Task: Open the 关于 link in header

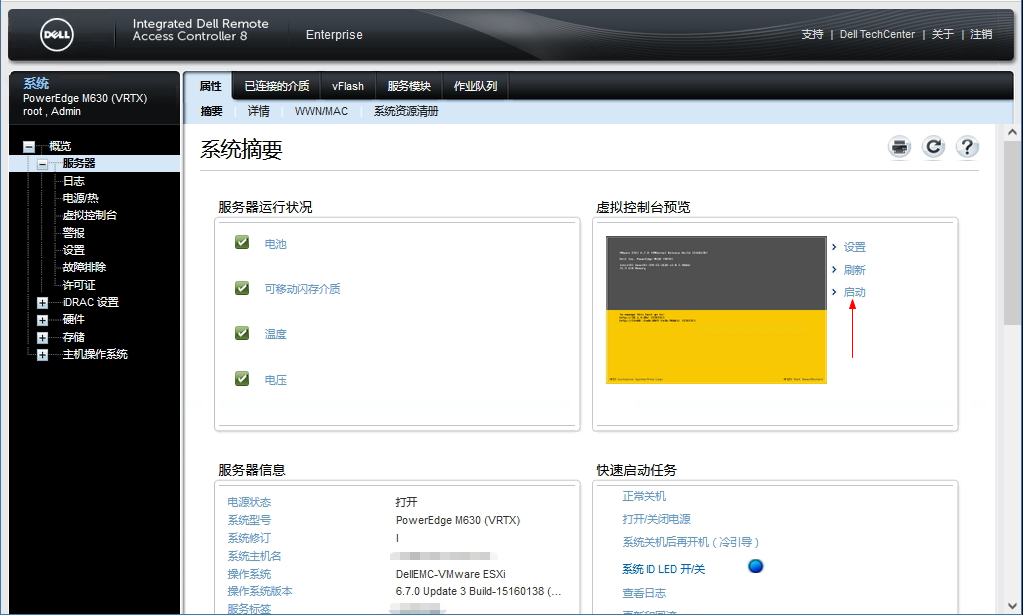Action: [942, 35]
